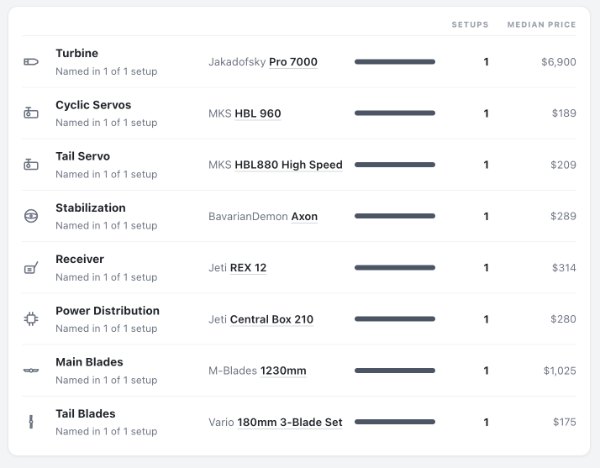The width and height of the screenshot is (600, 468).
Task: Click the Receiver row icon
Action: (31, 267)
